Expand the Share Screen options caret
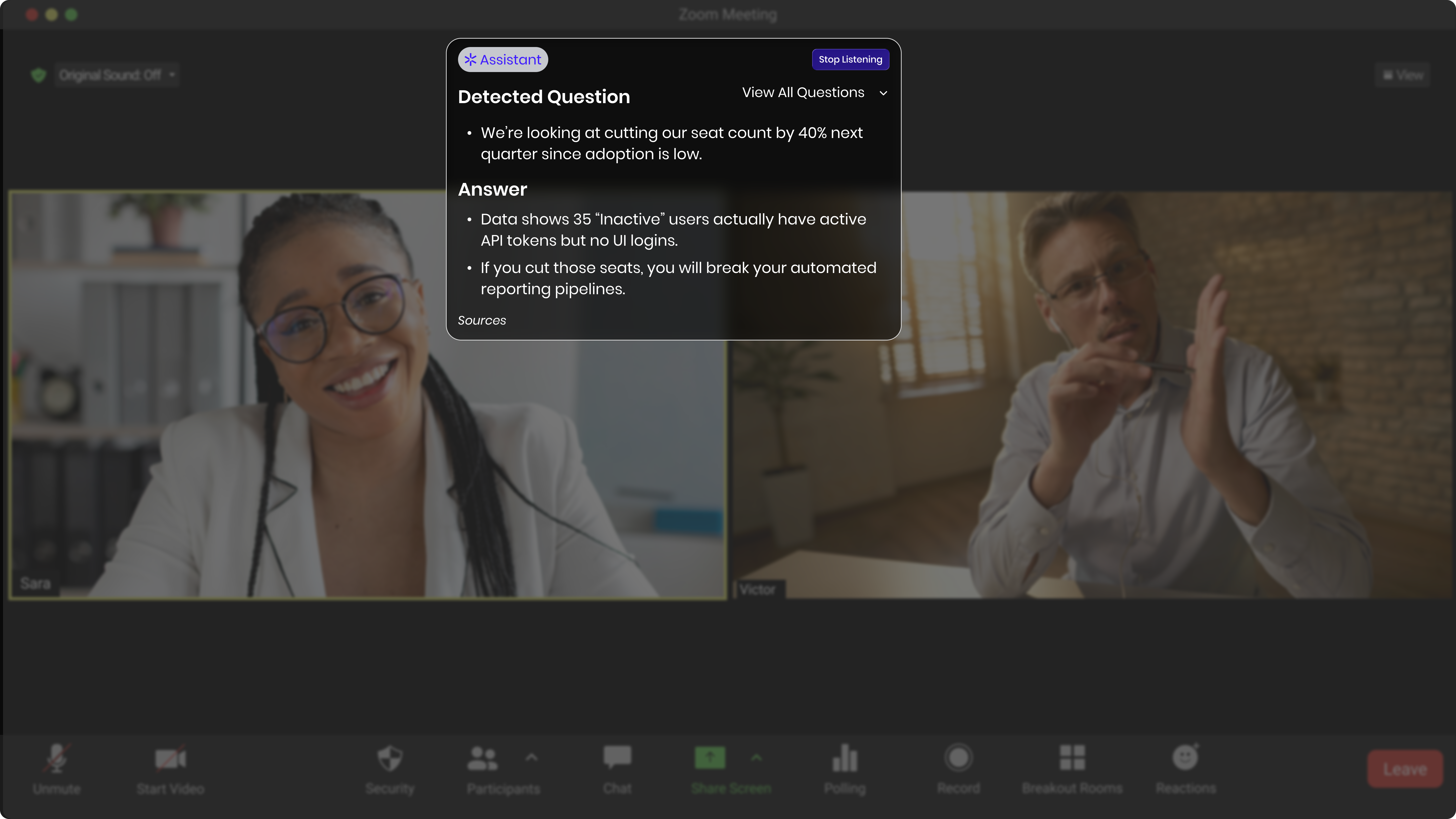This screenshot has height=819, width=1456. tap(756, 757)
